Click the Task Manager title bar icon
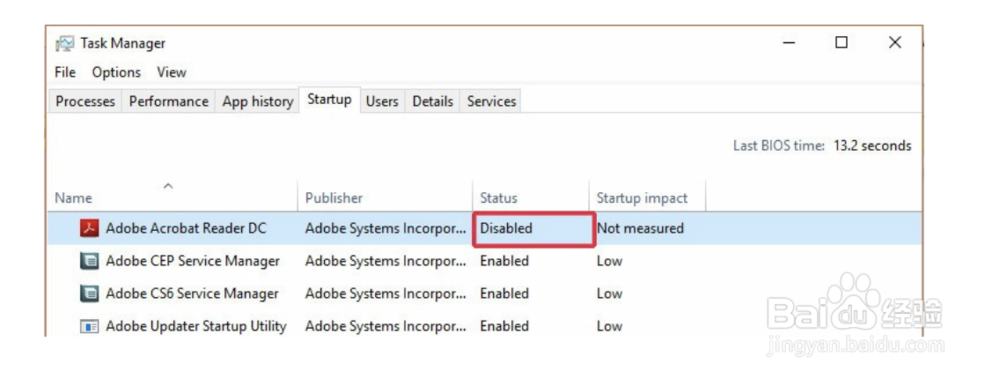The width and height of the screenshot is (1000, 379). coord(64,43)
